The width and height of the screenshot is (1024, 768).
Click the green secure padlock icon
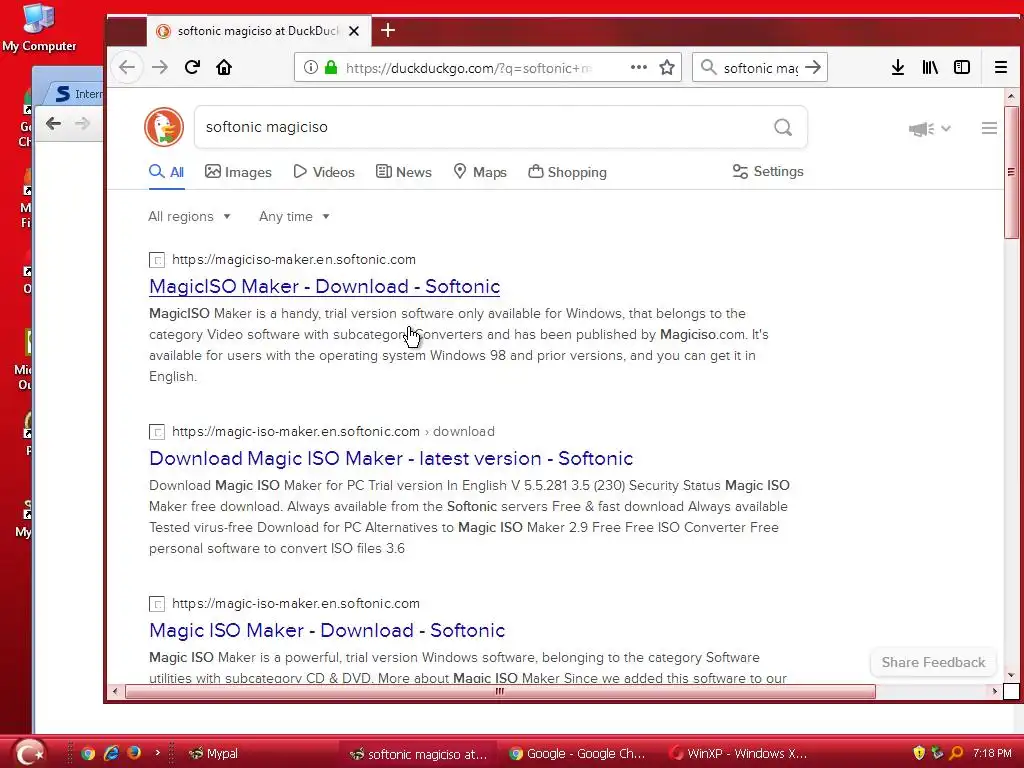[x=331, y=67]
